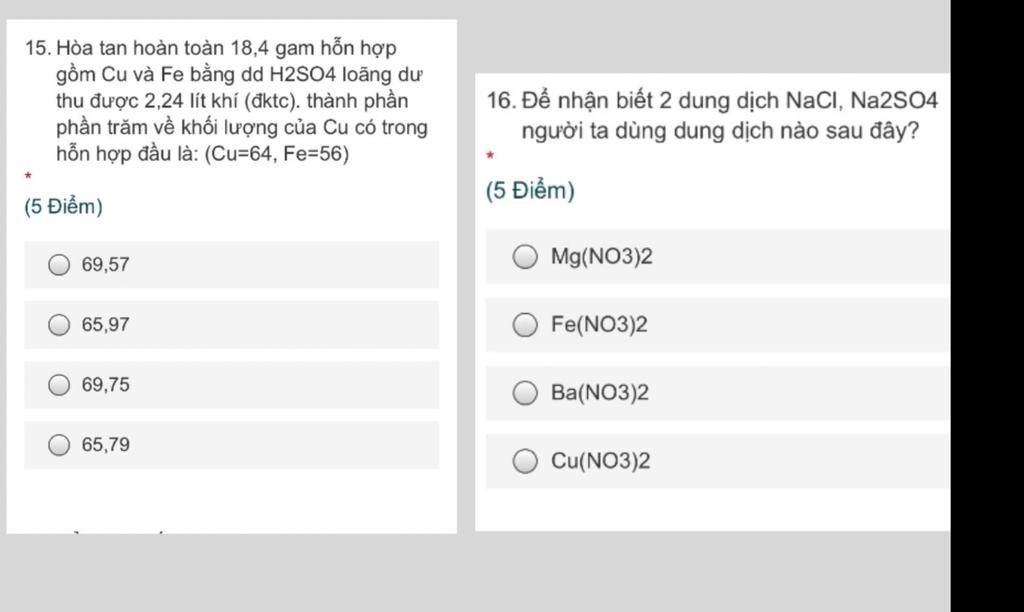Click question 16 text about NaCl, Na2SO4

click(x=712, y=116)
